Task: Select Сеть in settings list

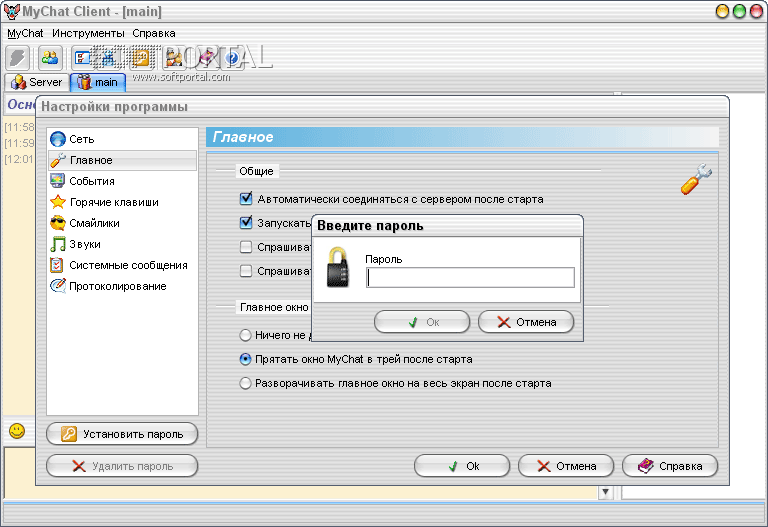Action: pyautogui.click(x=122, y=139)
